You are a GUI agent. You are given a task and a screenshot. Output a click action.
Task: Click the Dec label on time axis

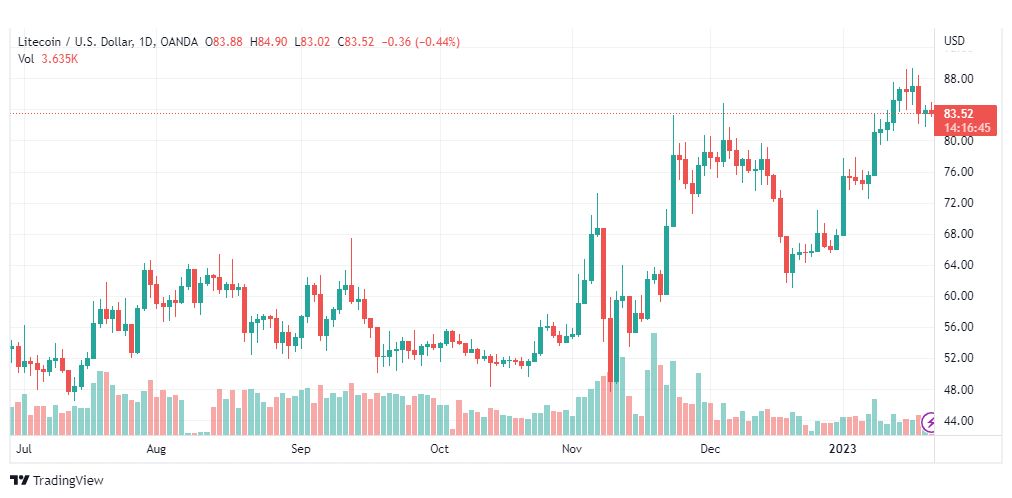[x=711, y=448]
